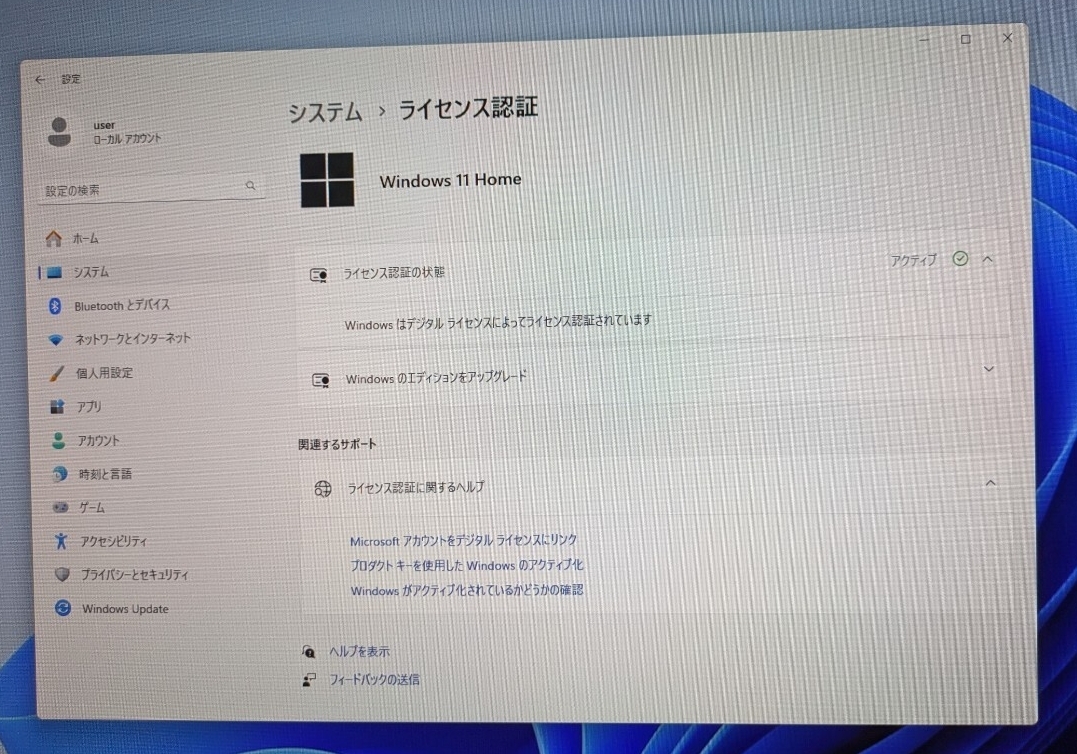
Task: Click the ヘルプを表示 help icon
Action: [308, 651]
